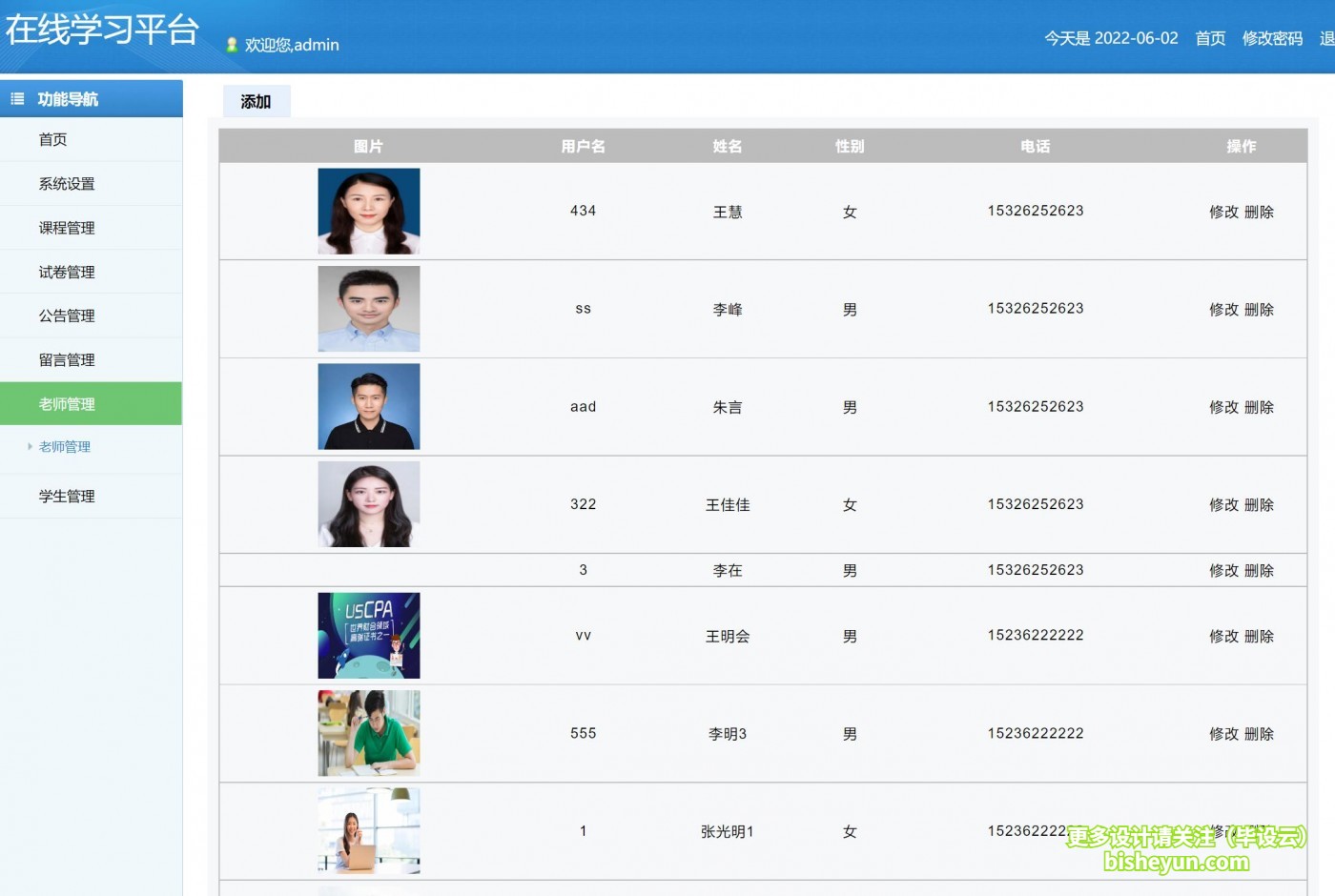Click the user icon beside 欢迎您,admin
Screen dimensions: 1335x896
tap(231, 45)
